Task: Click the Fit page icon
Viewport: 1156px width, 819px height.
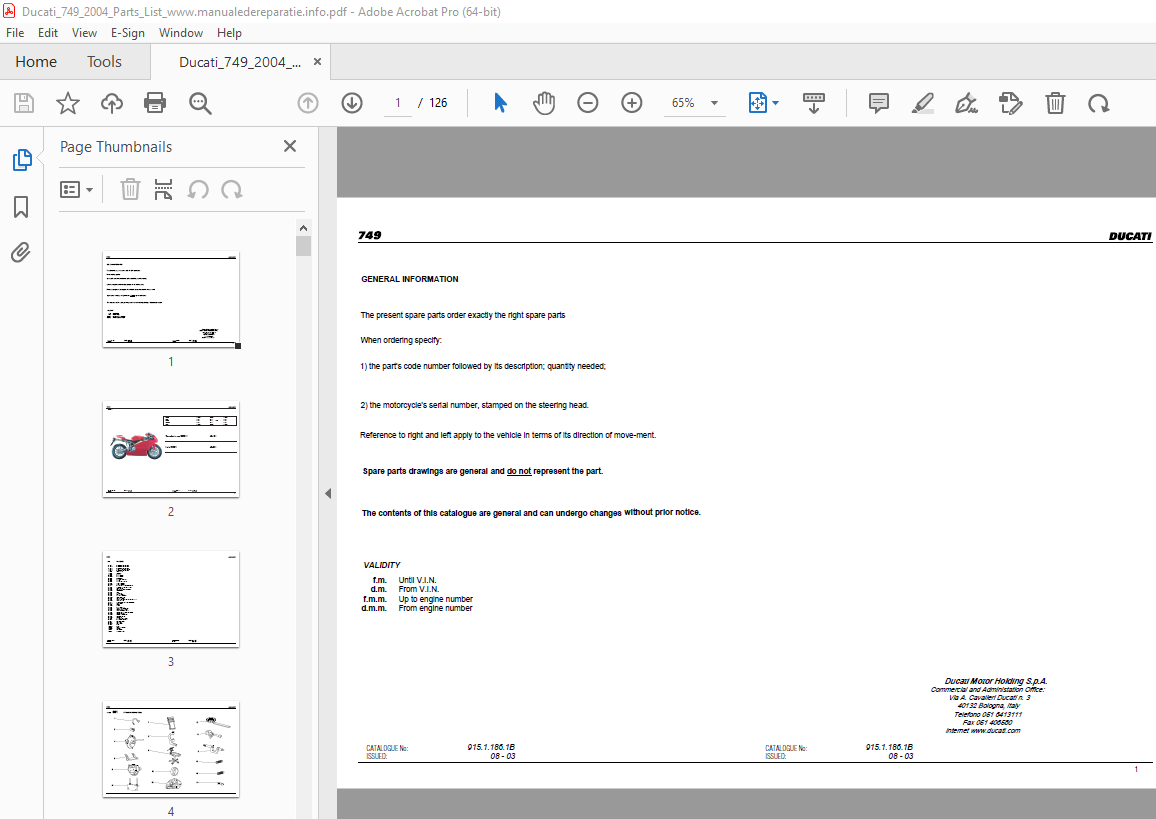Action: coord(758,103)
